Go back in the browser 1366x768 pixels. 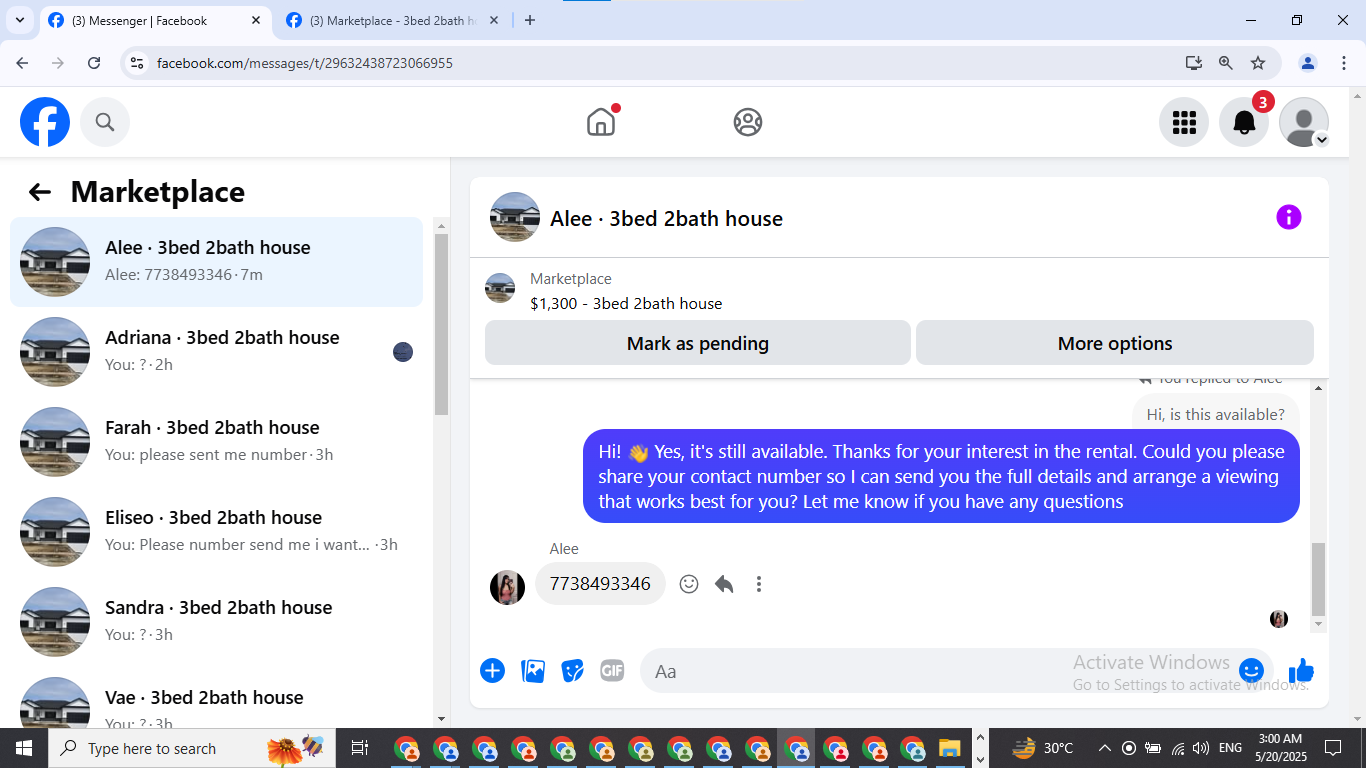click(22, 63)
